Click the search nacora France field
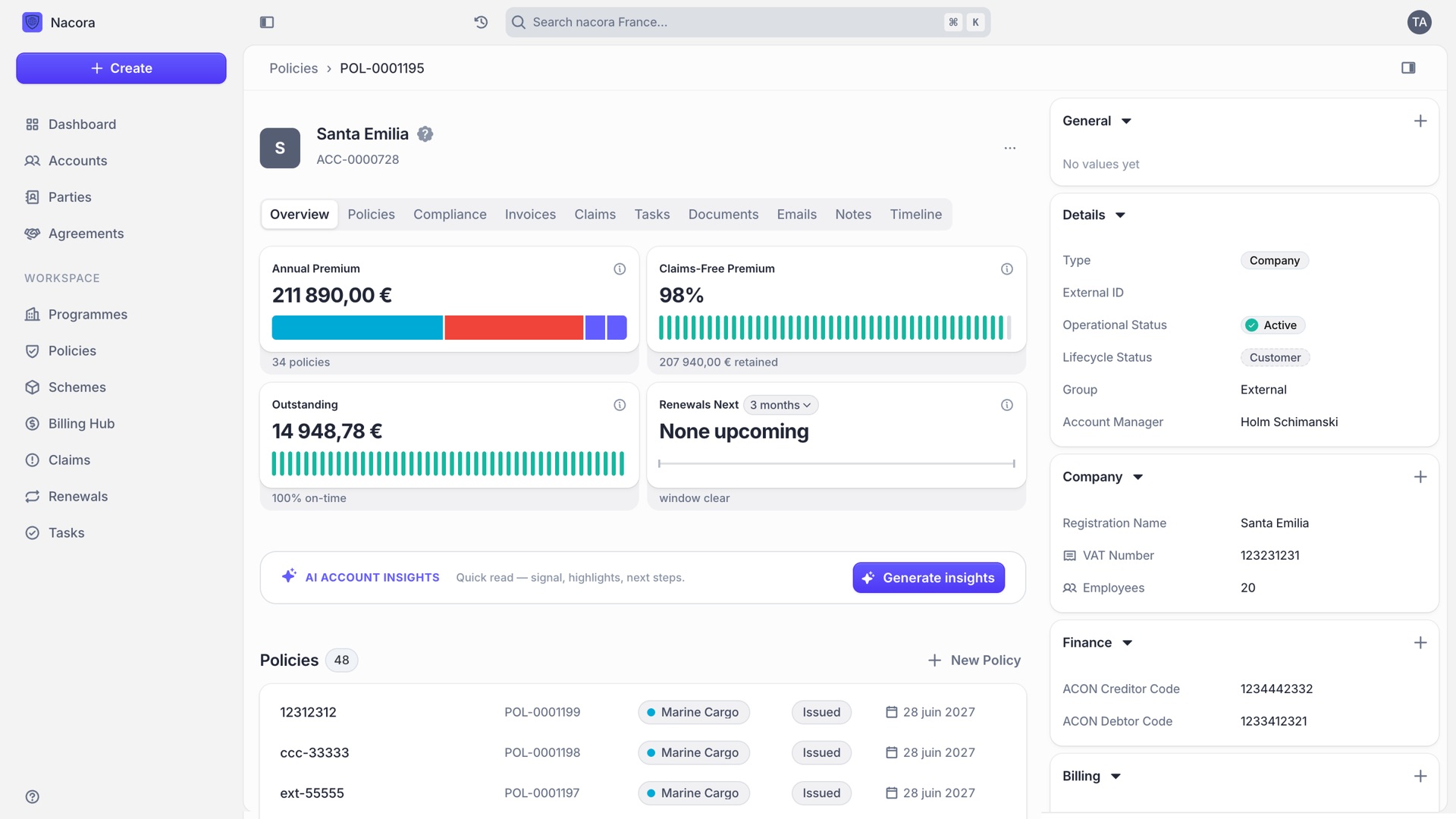 click(x=748, y=22)
